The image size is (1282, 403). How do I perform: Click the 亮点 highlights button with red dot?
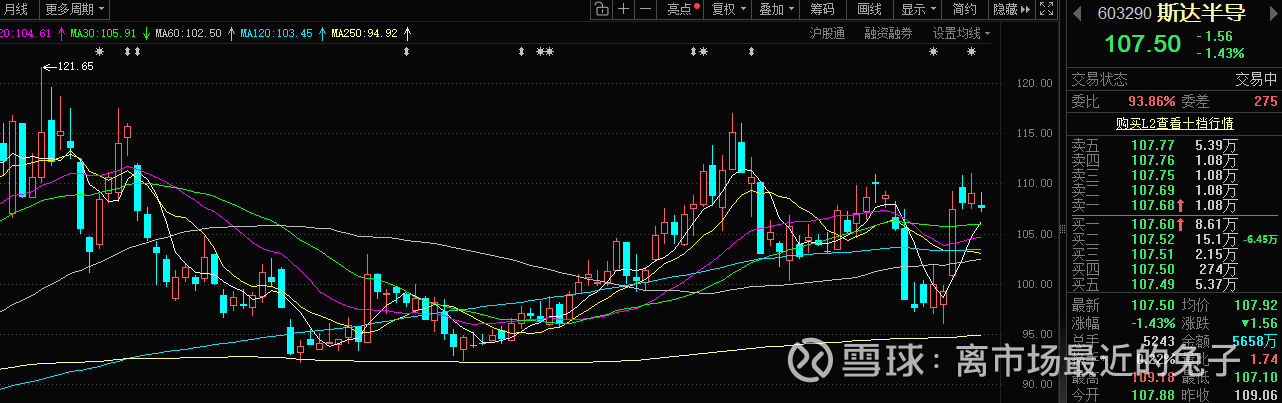[x=682, y=10]
